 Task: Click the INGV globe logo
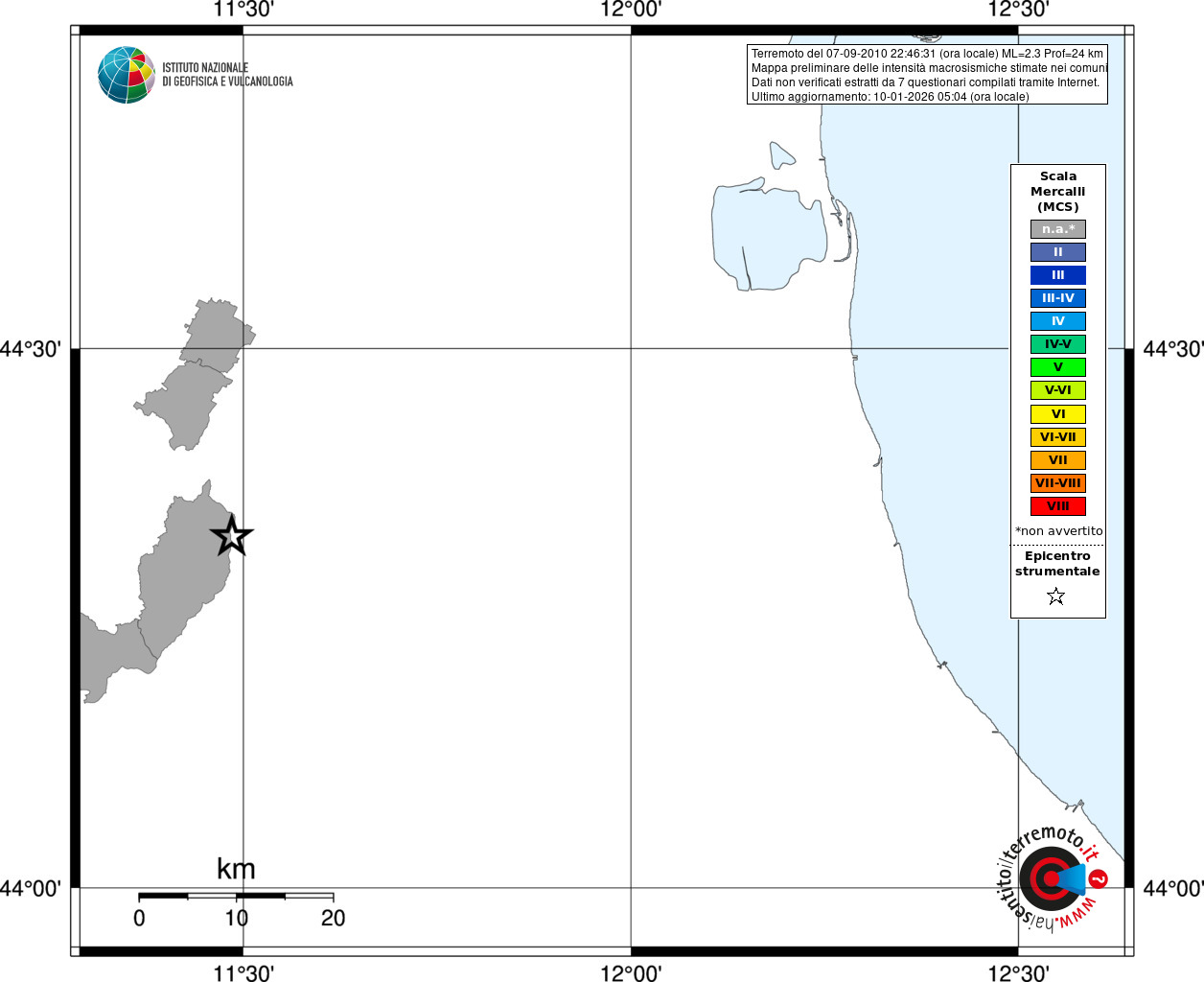coord(127,75)
